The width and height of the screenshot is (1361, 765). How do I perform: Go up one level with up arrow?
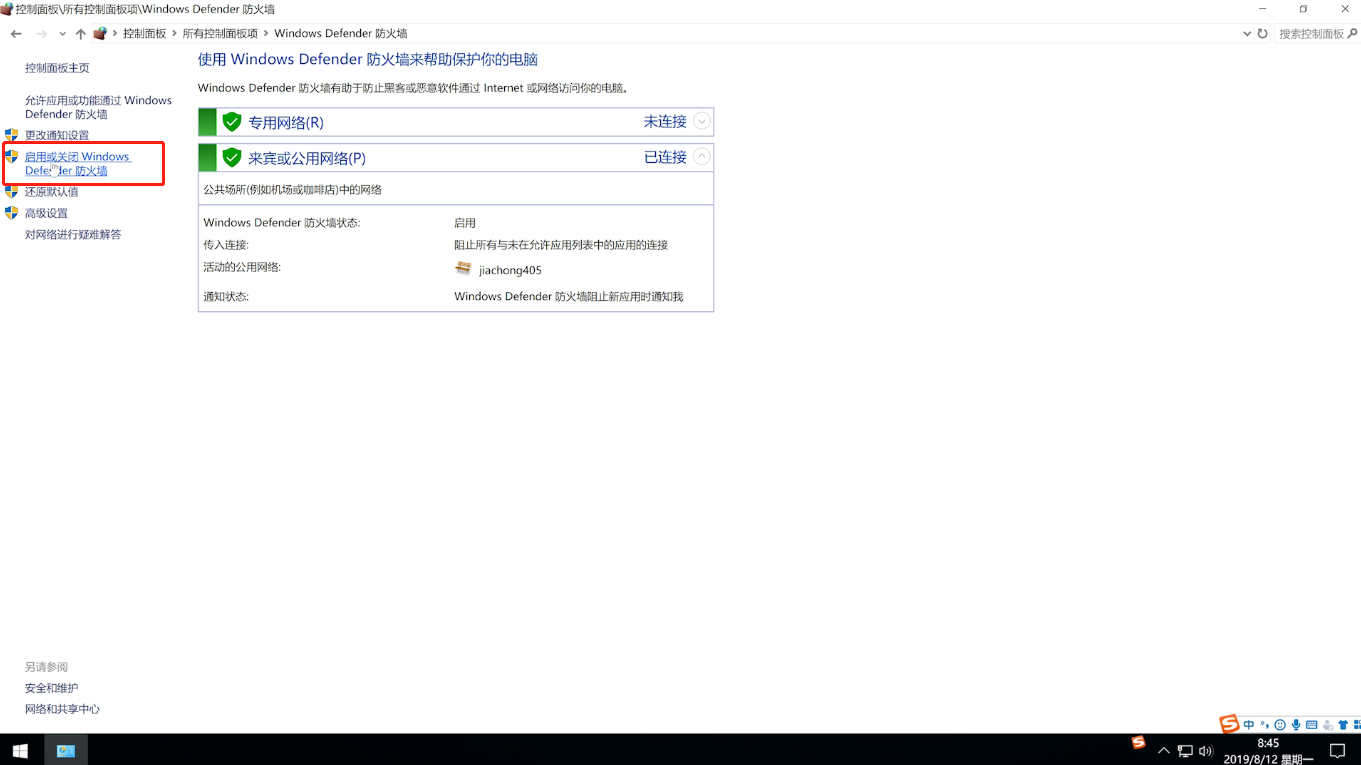[x=80, y=34]
